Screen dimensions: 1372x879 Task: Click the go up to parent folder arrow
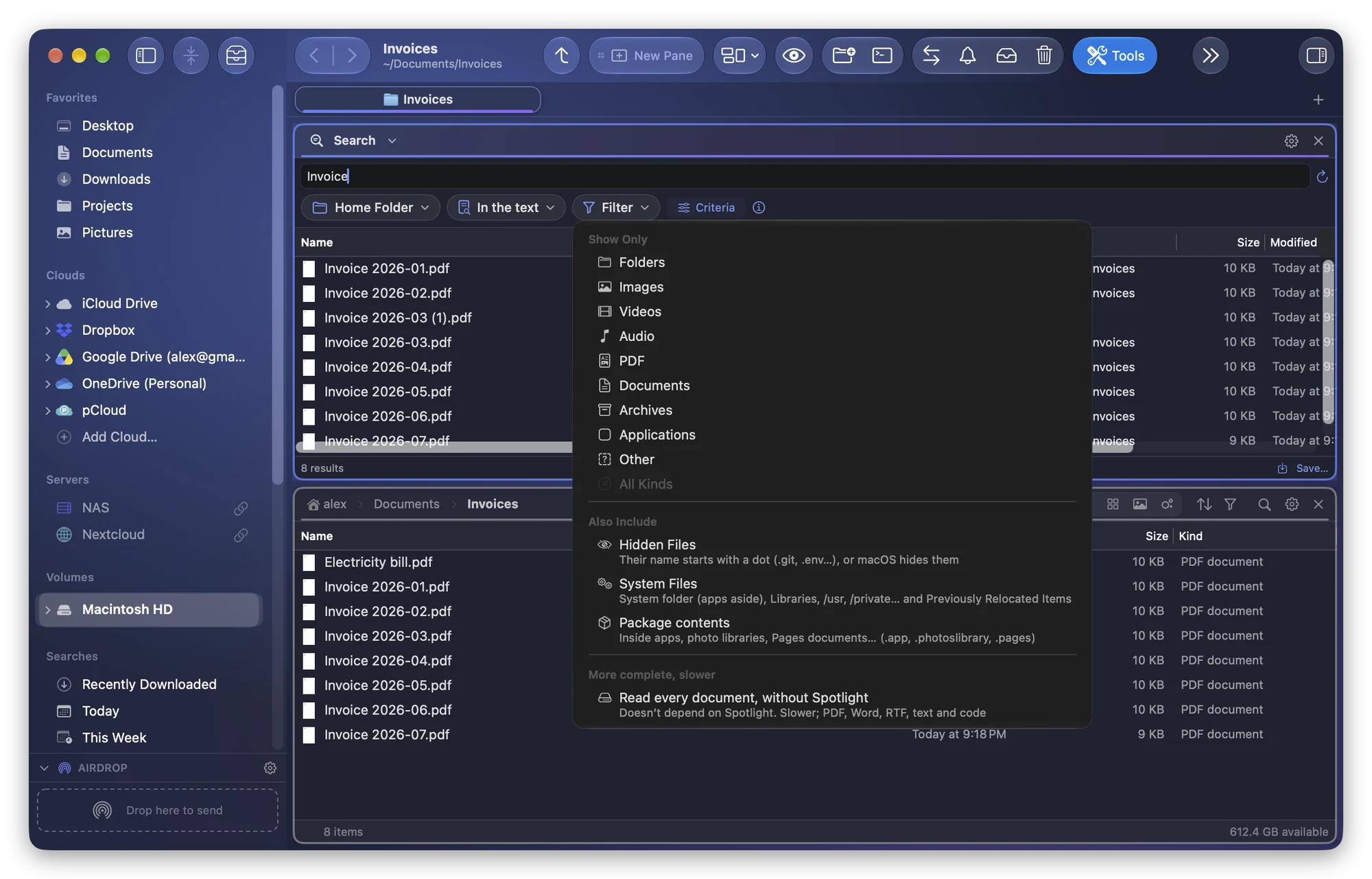[x=561, y=56]
